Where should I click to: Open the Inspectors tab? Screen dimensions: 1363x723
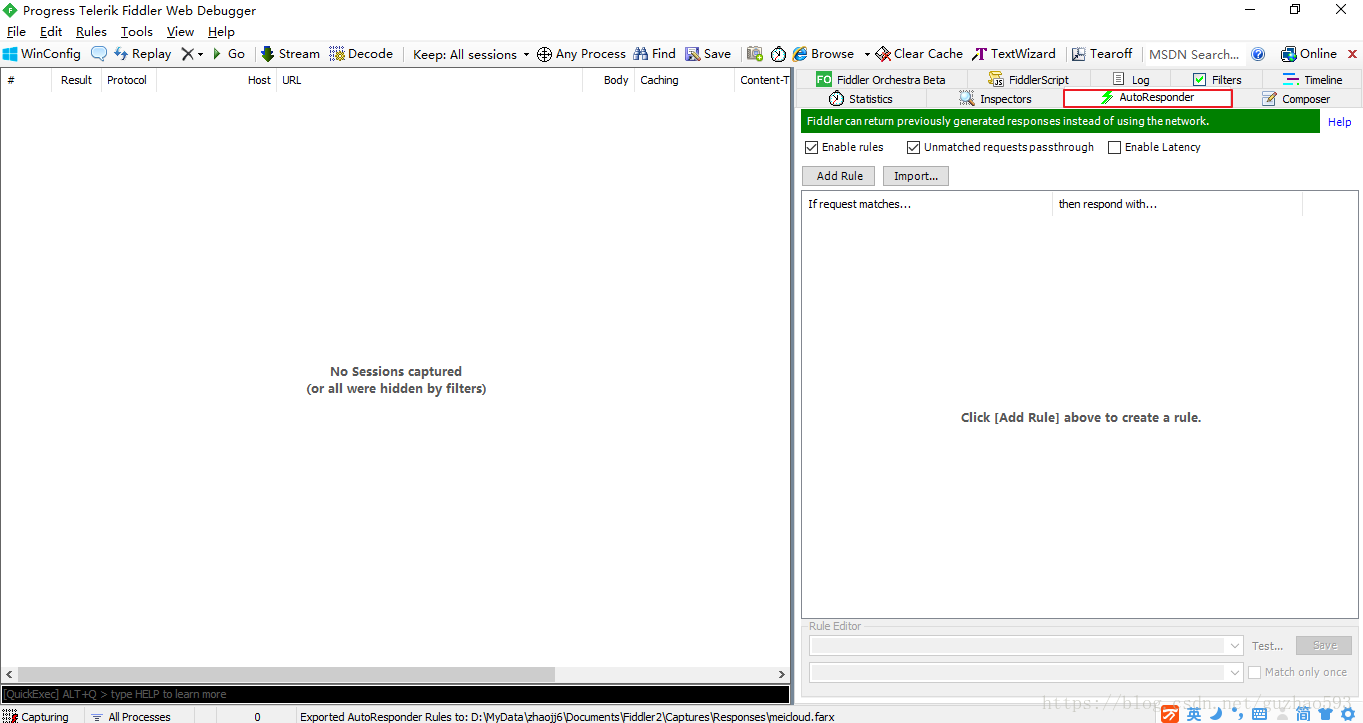point(995,98)
